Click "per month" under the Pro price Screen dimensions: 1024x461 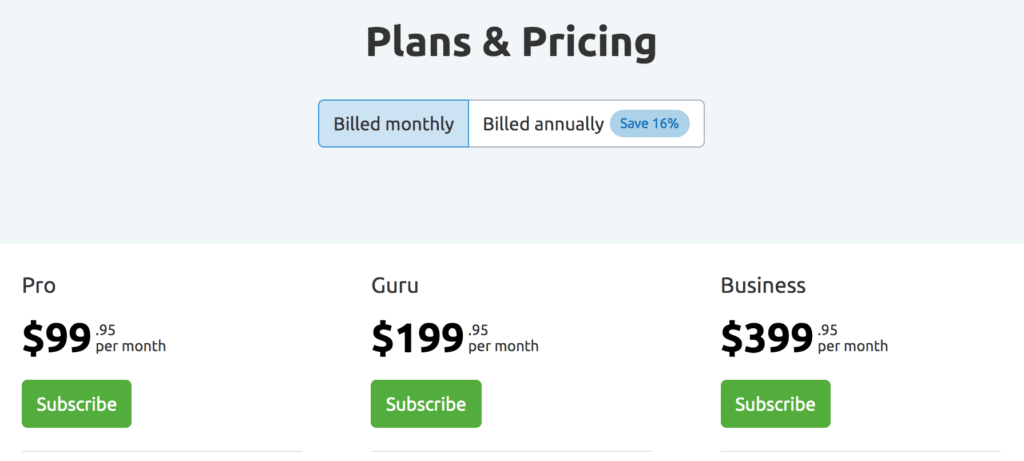(131, 347)
